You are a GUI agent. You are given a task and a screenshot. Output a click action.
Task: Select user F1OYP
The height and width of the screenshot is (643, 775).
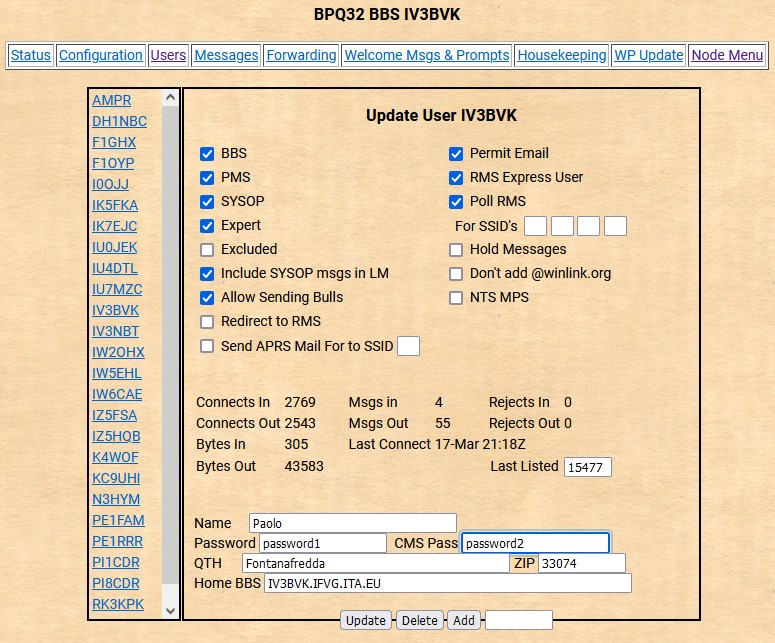pyautogui.click(x=113, y=163)
